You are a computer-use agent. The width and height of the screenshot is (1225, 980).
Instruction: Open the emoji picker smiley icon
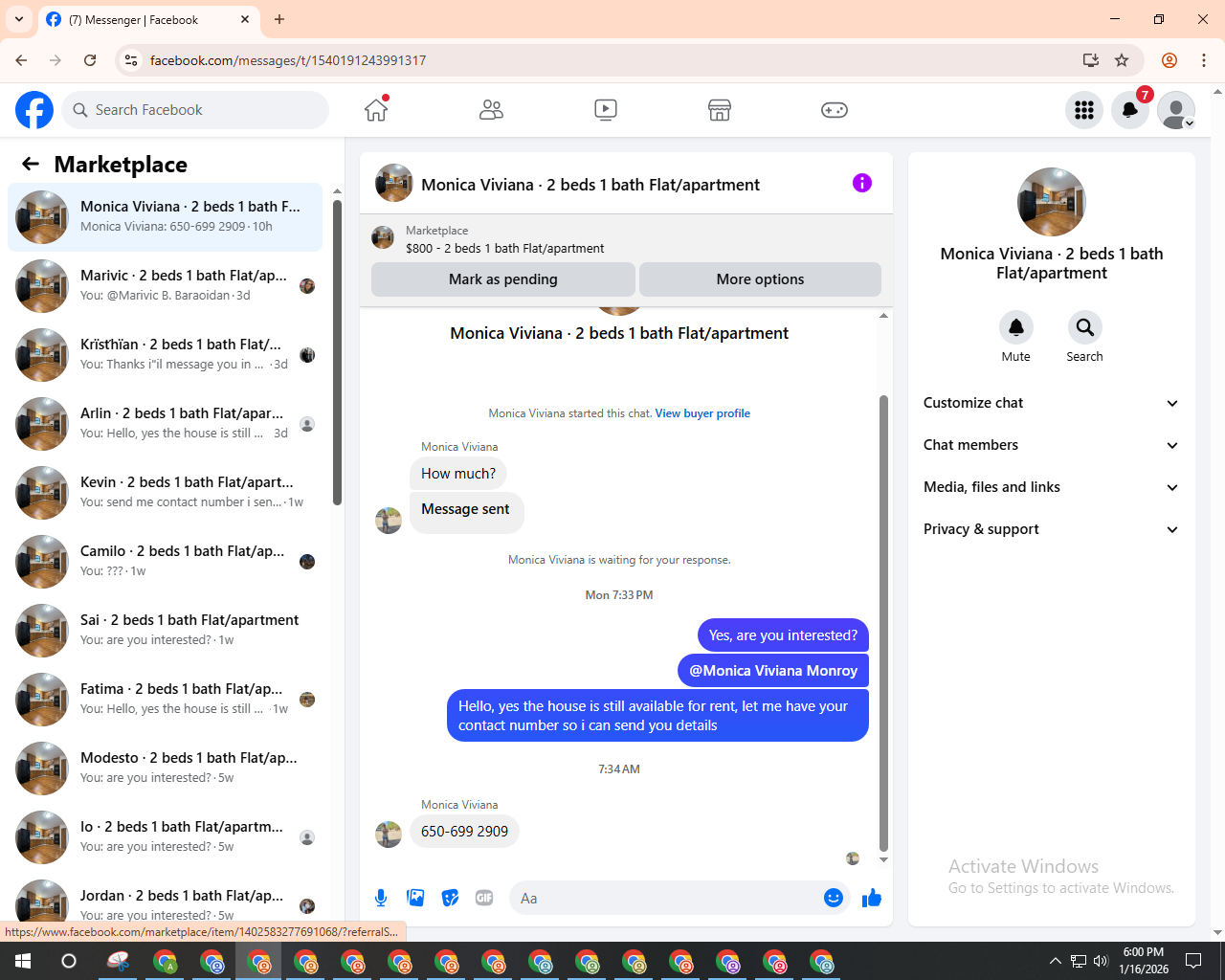click(x=834, y=898)
